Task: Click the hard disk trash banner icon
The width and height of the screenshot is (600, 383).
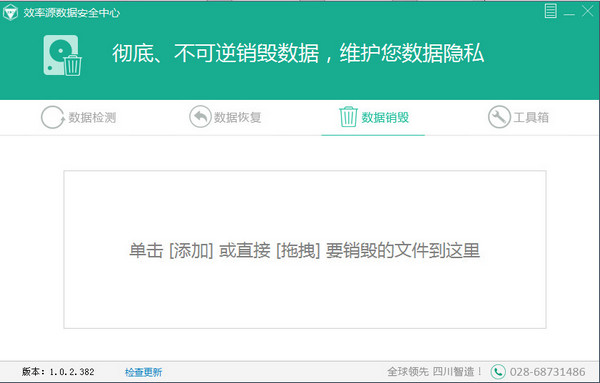Action: point(62,55)
